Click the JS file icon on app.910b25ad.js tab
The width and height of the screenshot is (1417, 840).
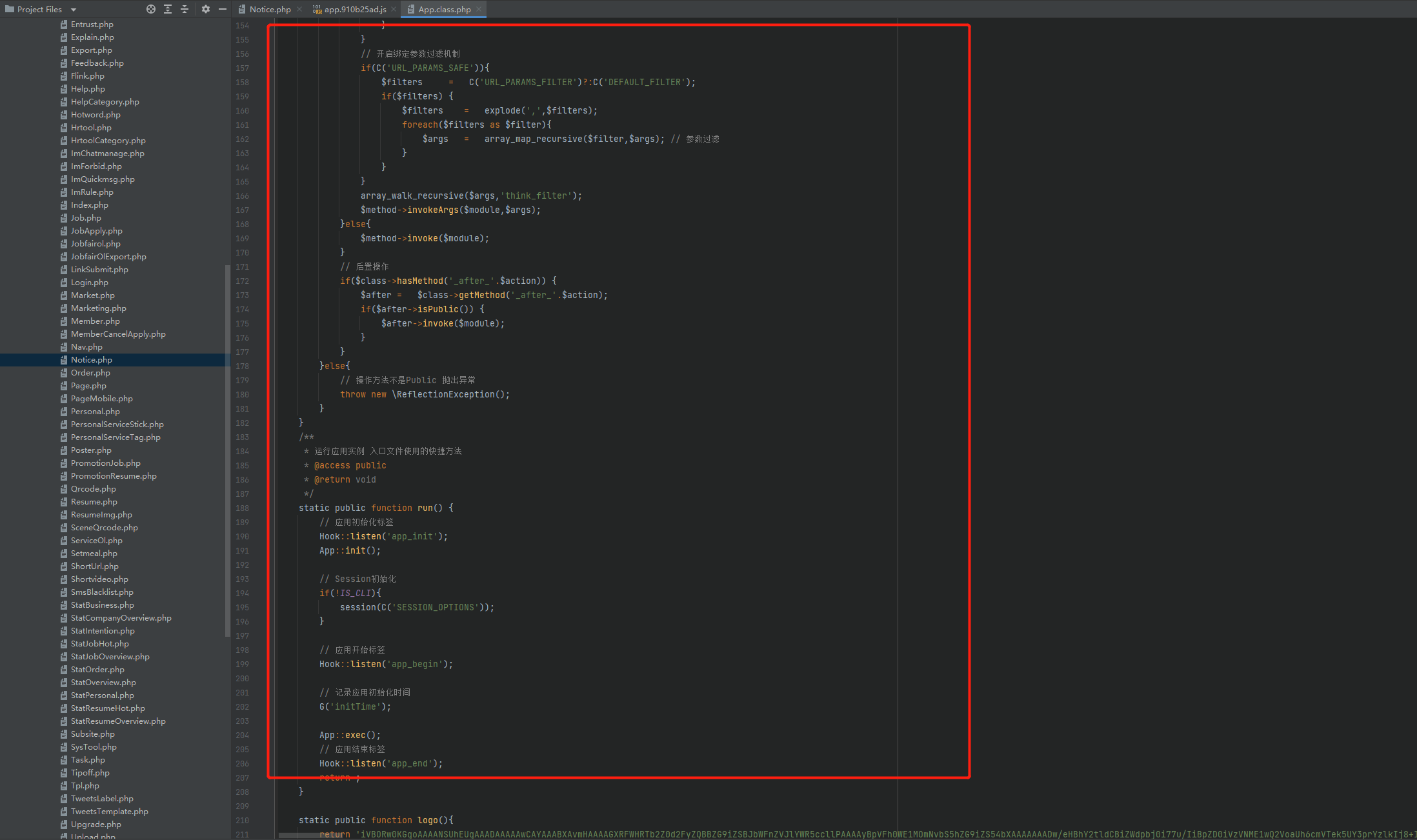316,9
